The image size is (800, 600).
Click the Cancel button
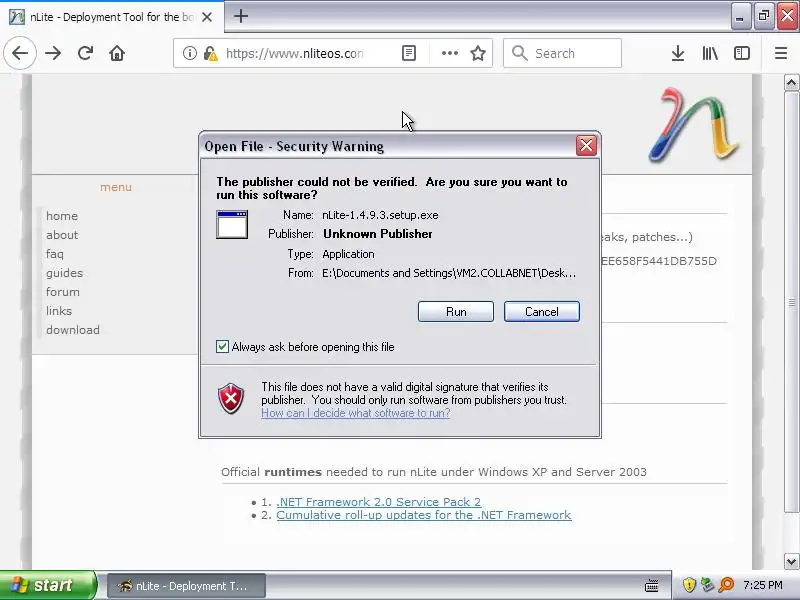541,312
